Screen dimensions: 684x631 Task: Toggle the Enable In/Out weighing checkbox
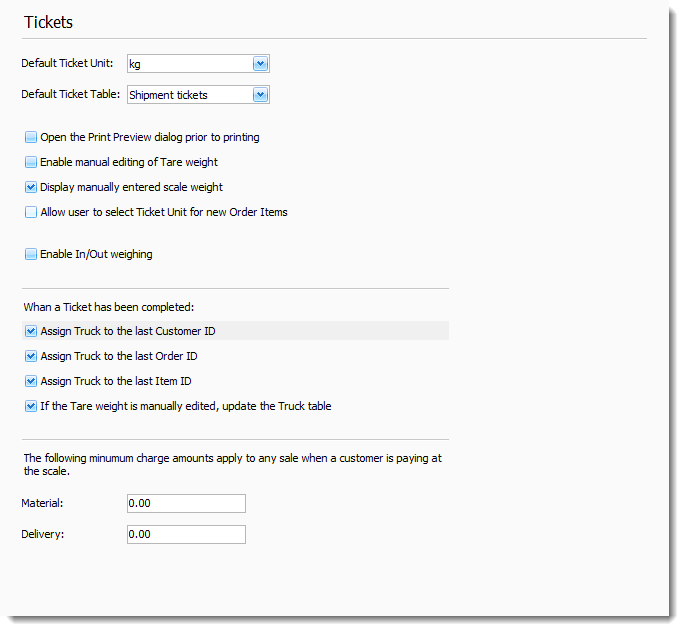(31, 254)
